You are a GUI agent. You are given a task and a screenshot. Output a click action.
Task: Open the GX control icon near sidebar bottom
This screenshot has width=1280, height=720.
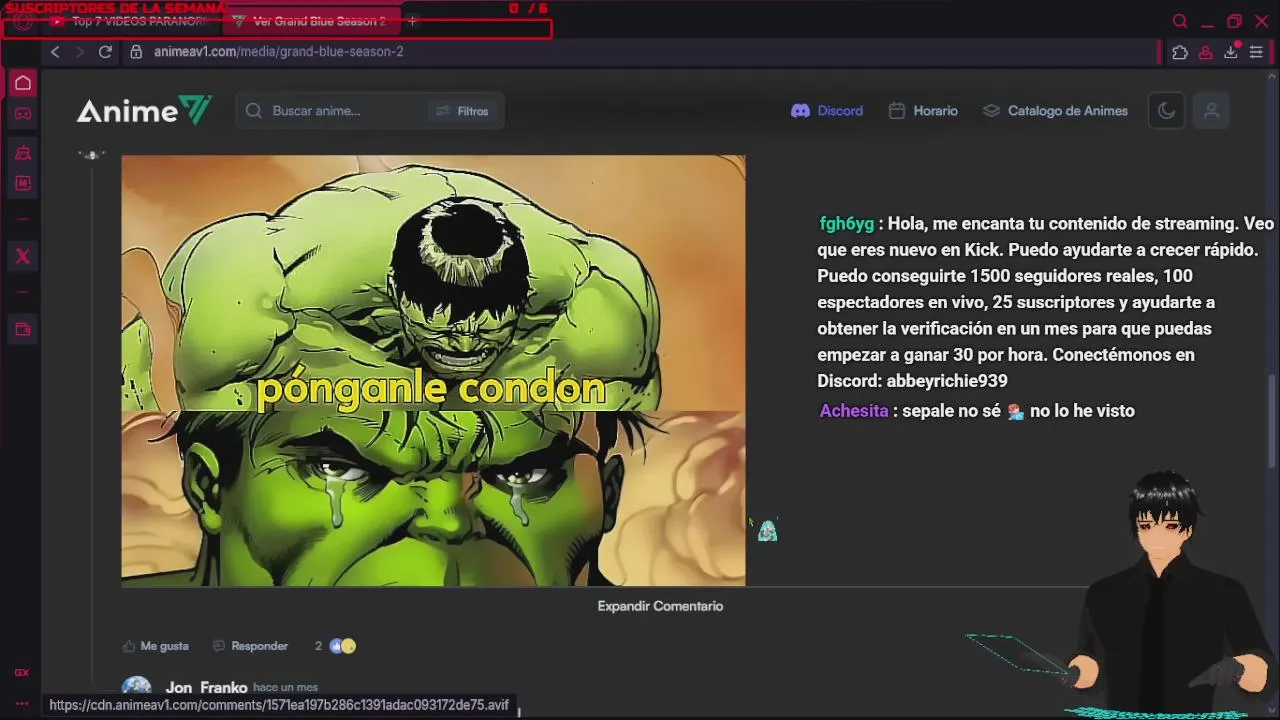click(21, 673)
